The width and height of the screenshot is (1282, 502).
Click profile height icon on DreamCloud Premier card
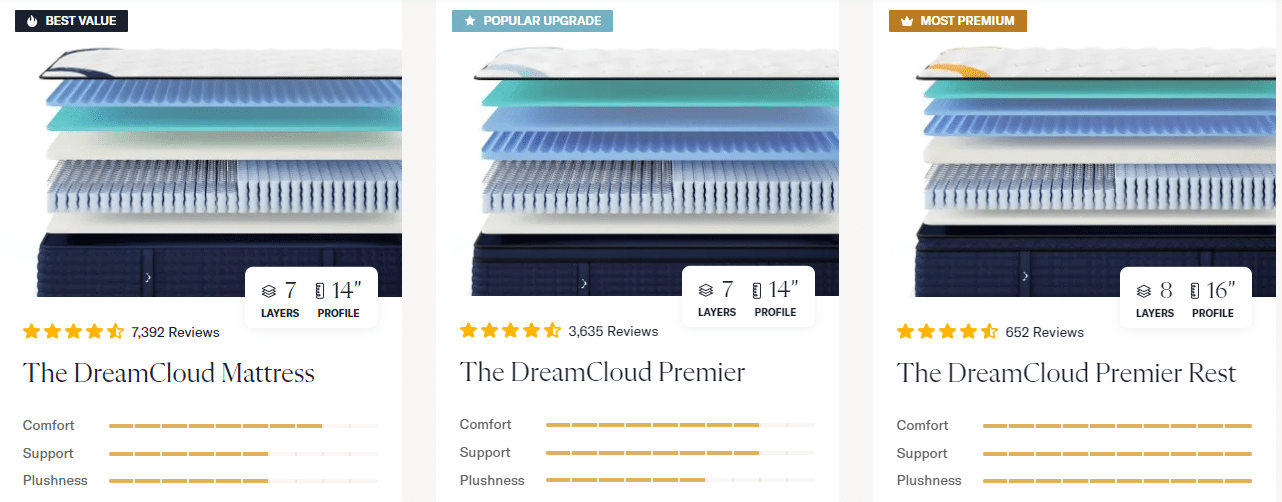coord(756,291)
